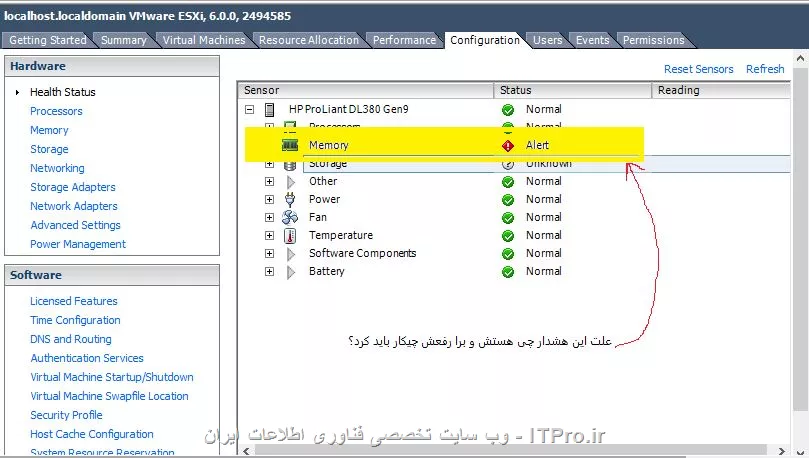Select Health Status in Hardware list
This screenshot has width=809, height=458.
coord(62,92)
